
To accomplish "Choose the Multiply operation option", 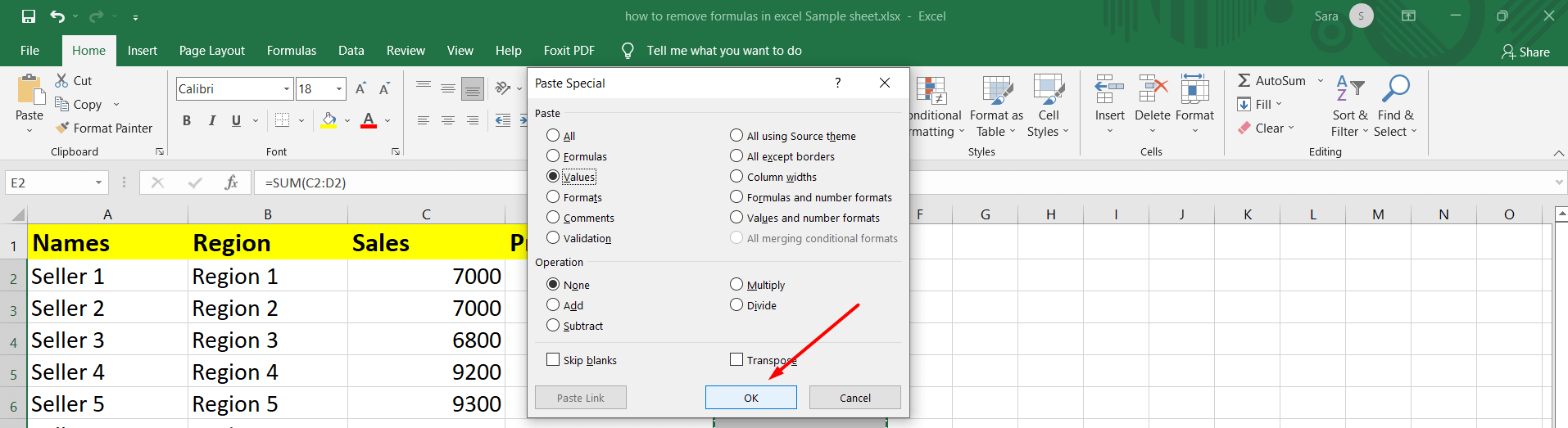I will [x=736, y=285].
